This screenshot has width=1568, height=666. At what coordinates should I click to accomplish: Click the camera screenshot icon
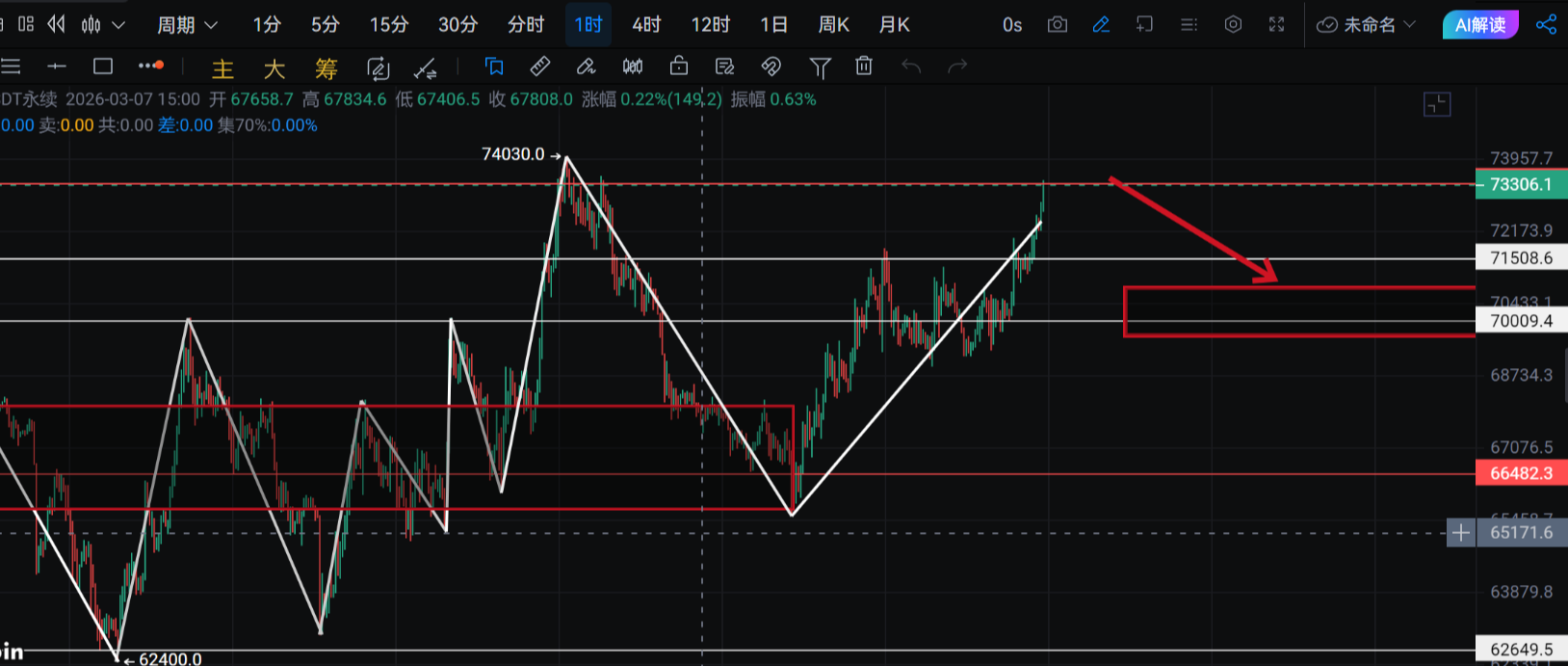coord(1057,25)
